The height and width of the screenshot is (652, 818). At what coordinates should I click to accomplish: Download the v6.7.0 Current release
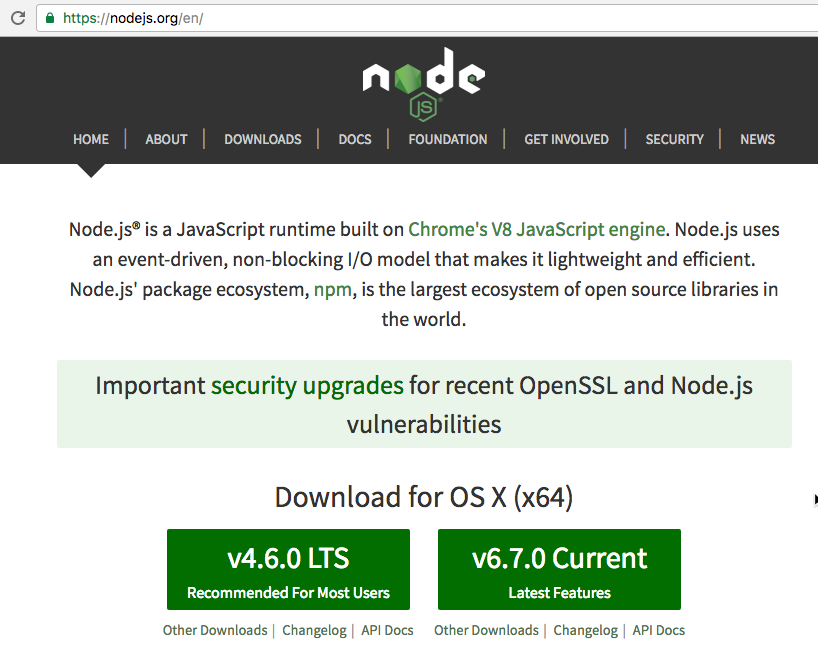click(x=559, y=569)
